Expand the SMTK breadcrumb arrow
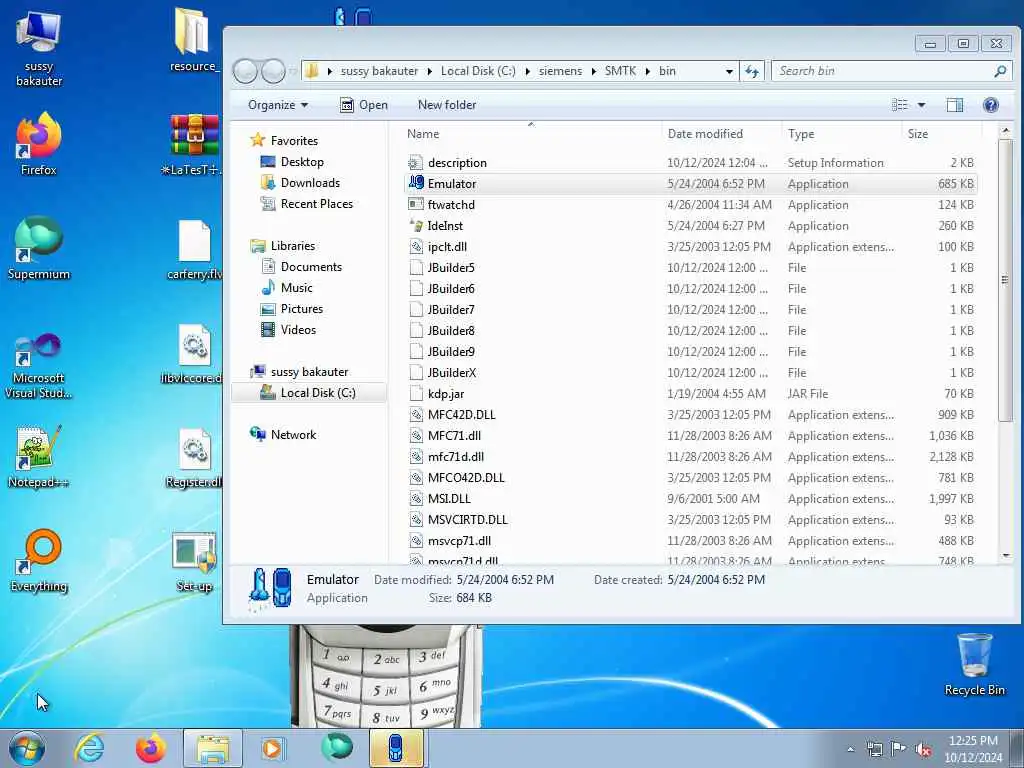Screen dimensions: 1024x768 (x=648, y=71)
